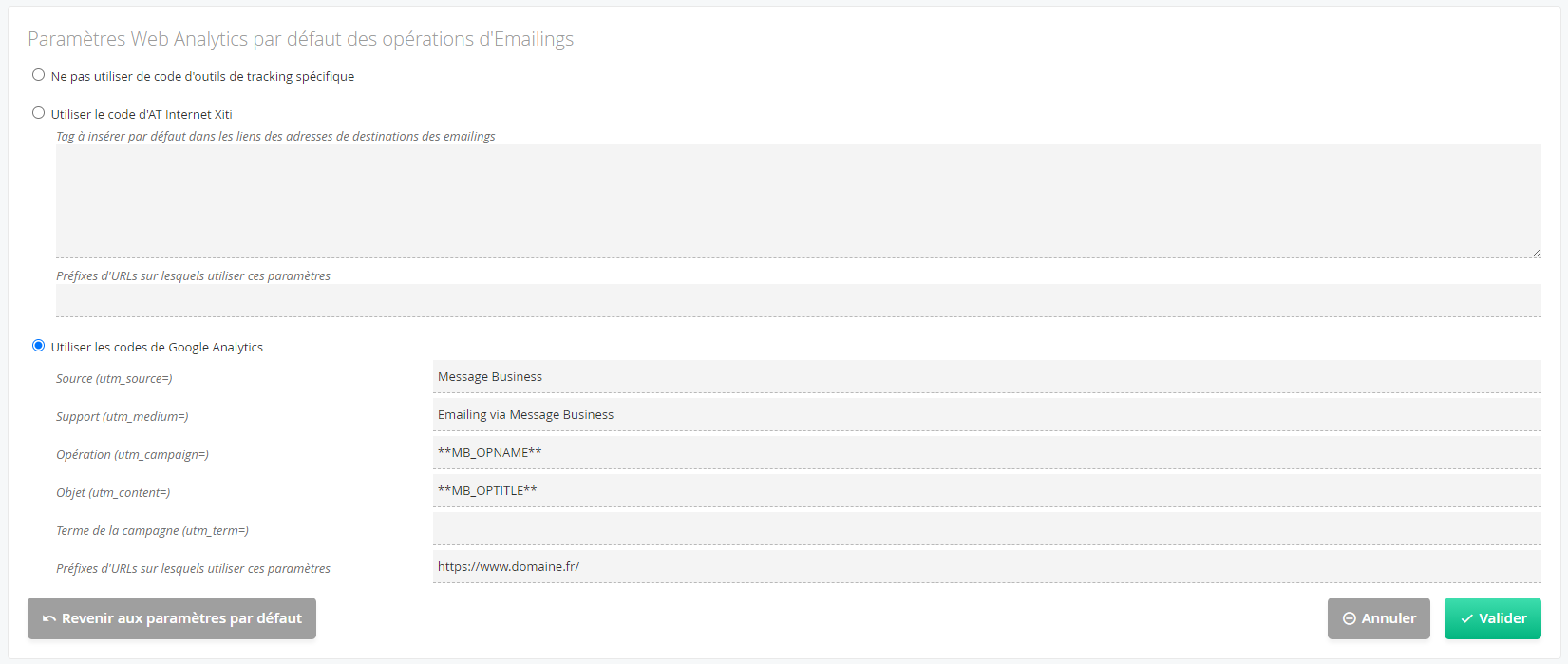Click into the Xiti tag text area
This screenshot has width=1568, height=664.
click(x=799, y=201)
